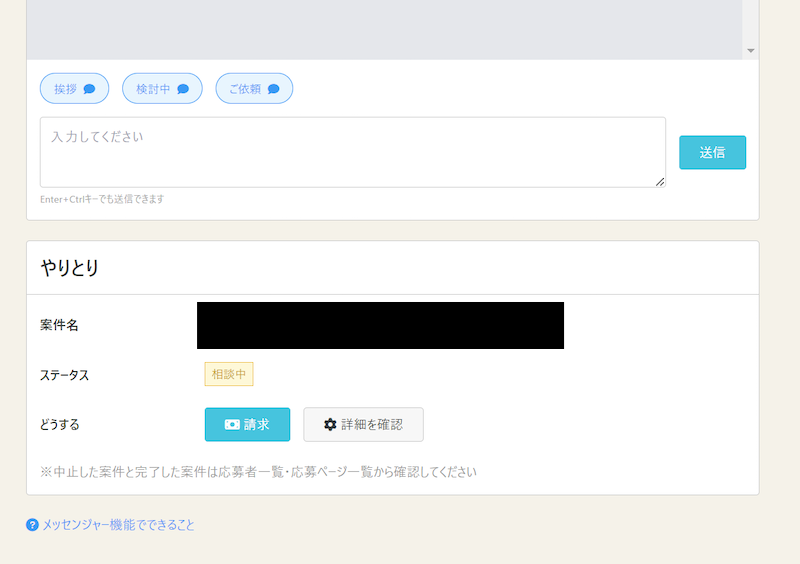Click the message history scrollbar track
Image resolution: width=800 pixels, height=564 pixels.
point(751,20)
